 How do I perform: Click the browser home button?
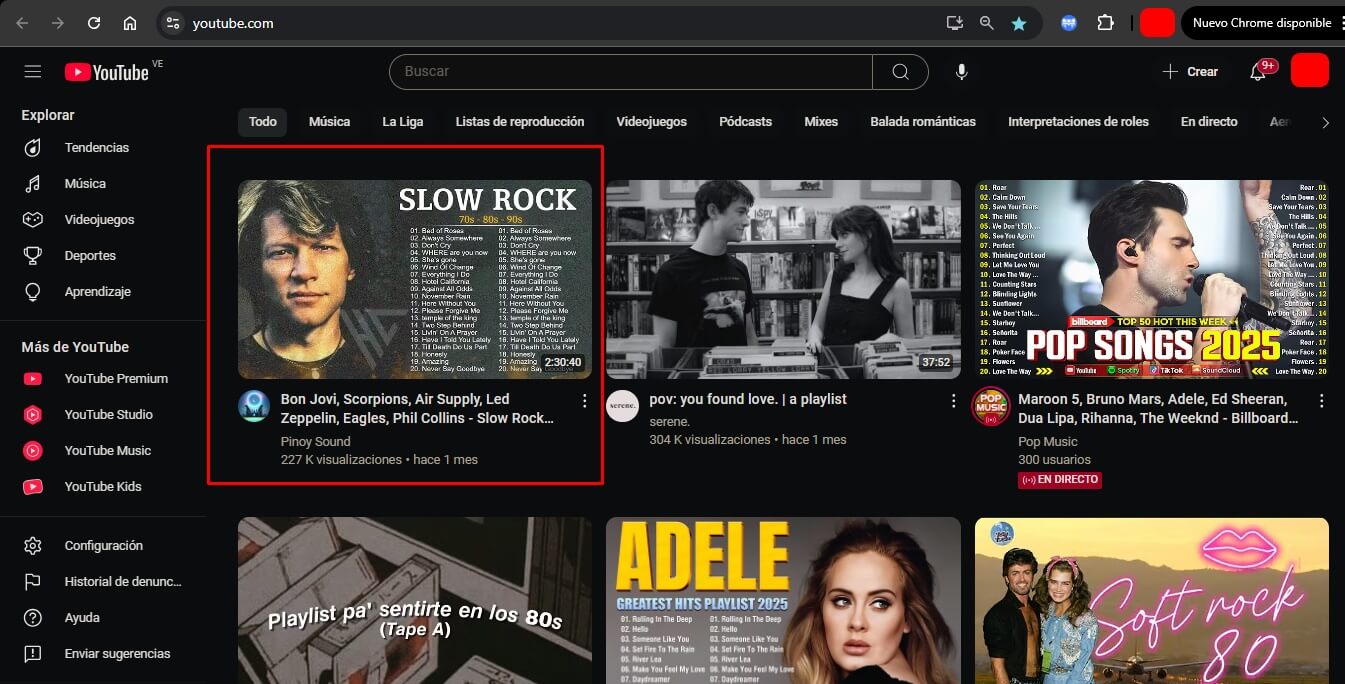(x=130, y=23)
